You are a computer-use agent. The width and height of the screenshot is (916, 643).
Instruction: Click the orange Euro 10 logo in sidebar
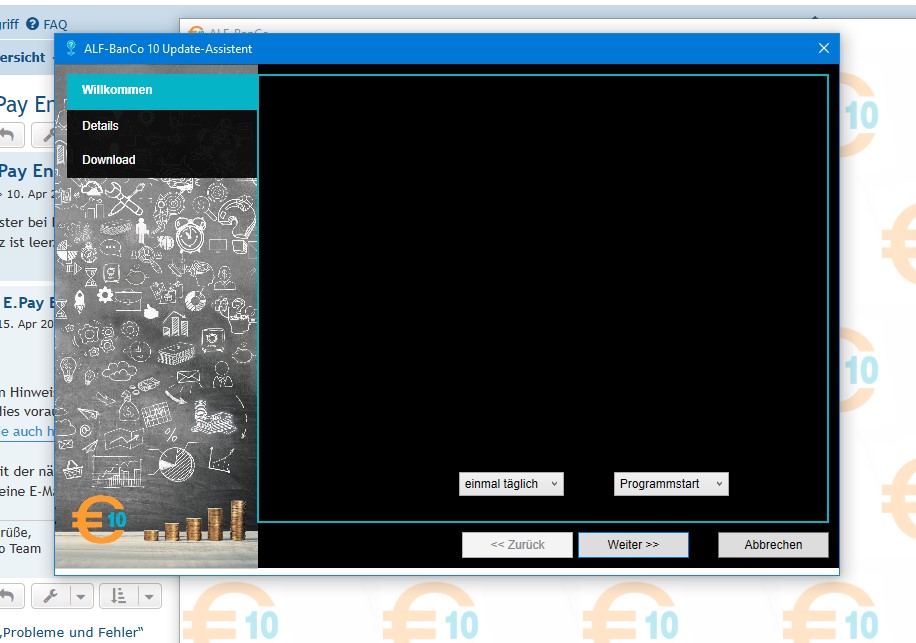coord(99,519)
